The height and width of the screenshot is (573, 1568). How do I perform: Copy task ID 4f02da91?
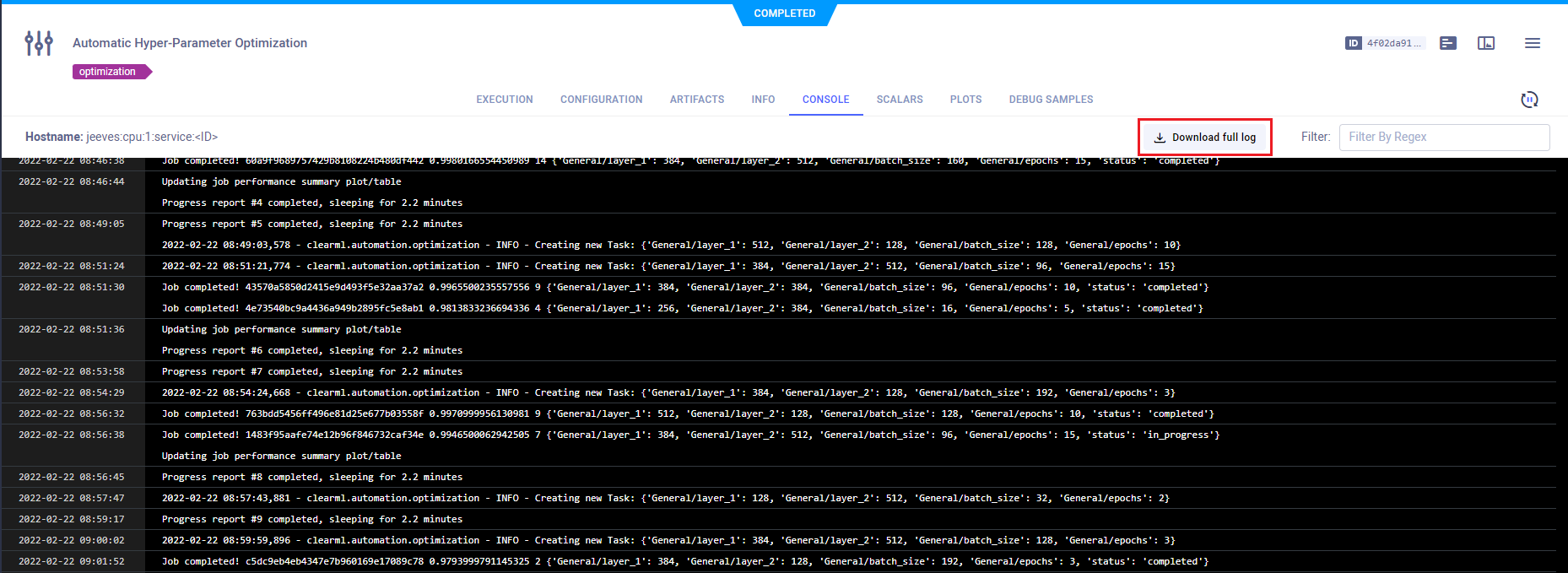1394,43
